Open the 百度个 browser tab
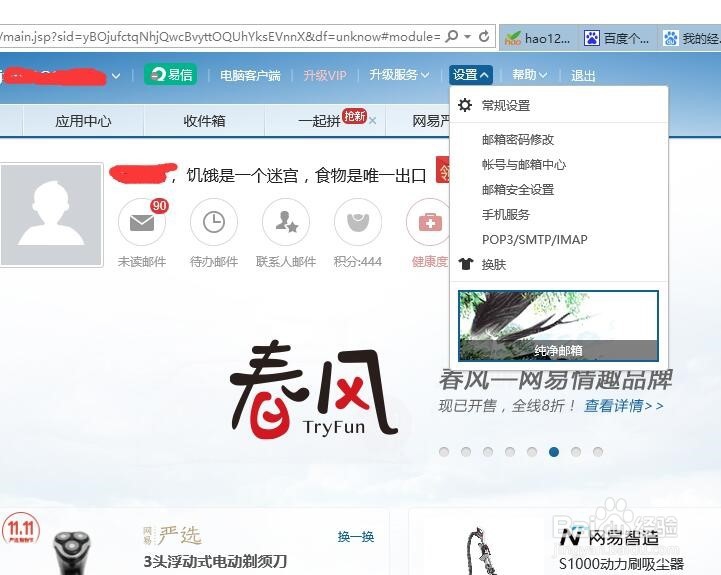721x575 pixels. click(x=617, y=38)
